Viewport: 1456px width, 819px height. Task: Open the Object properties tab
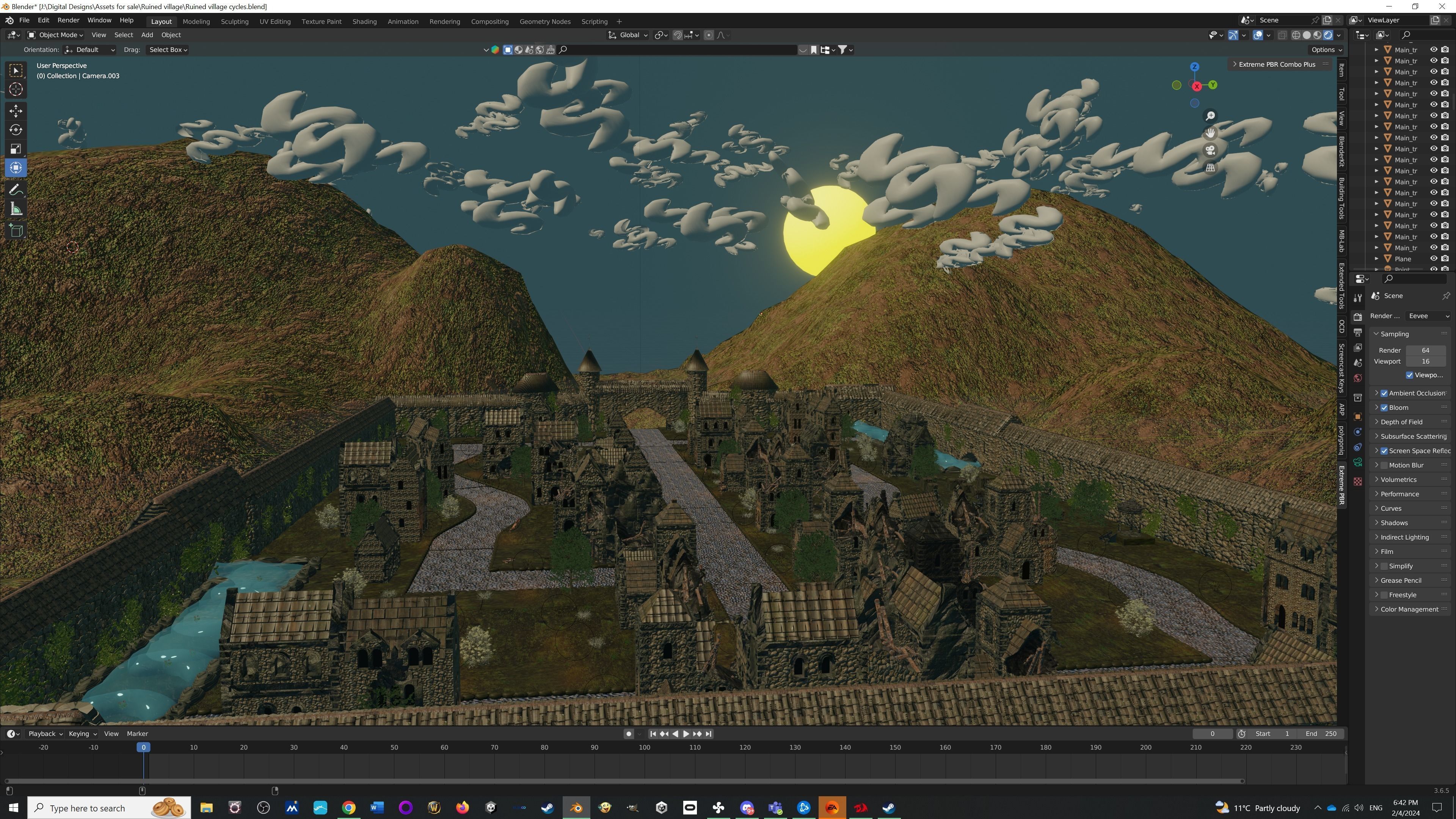coord(1358,417)
